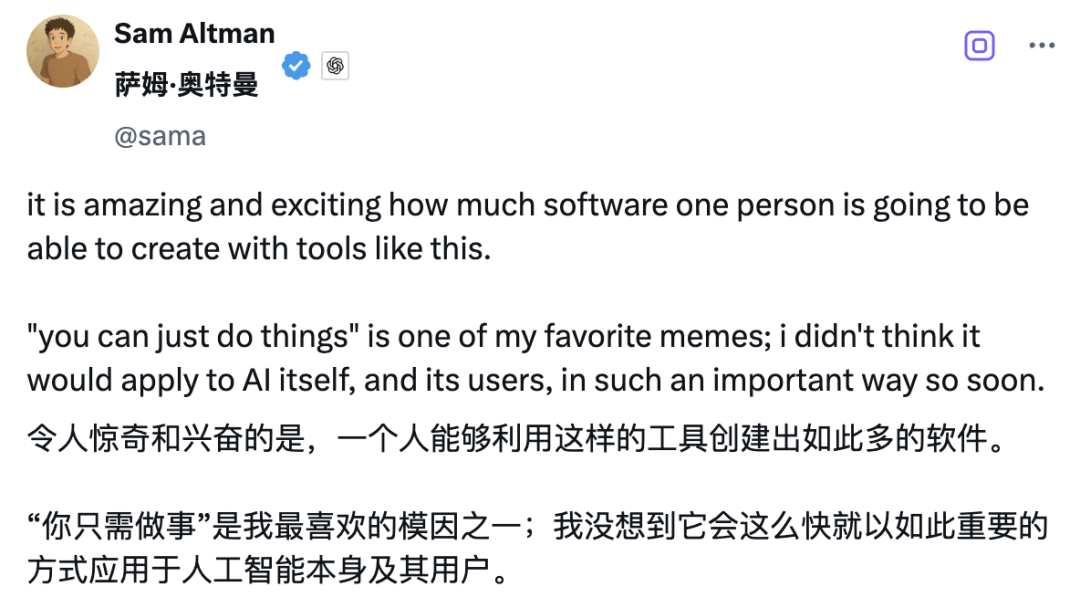Click the @sama username handle
This screenshot has width=1080, height=608.
click(x=160, y=135)
